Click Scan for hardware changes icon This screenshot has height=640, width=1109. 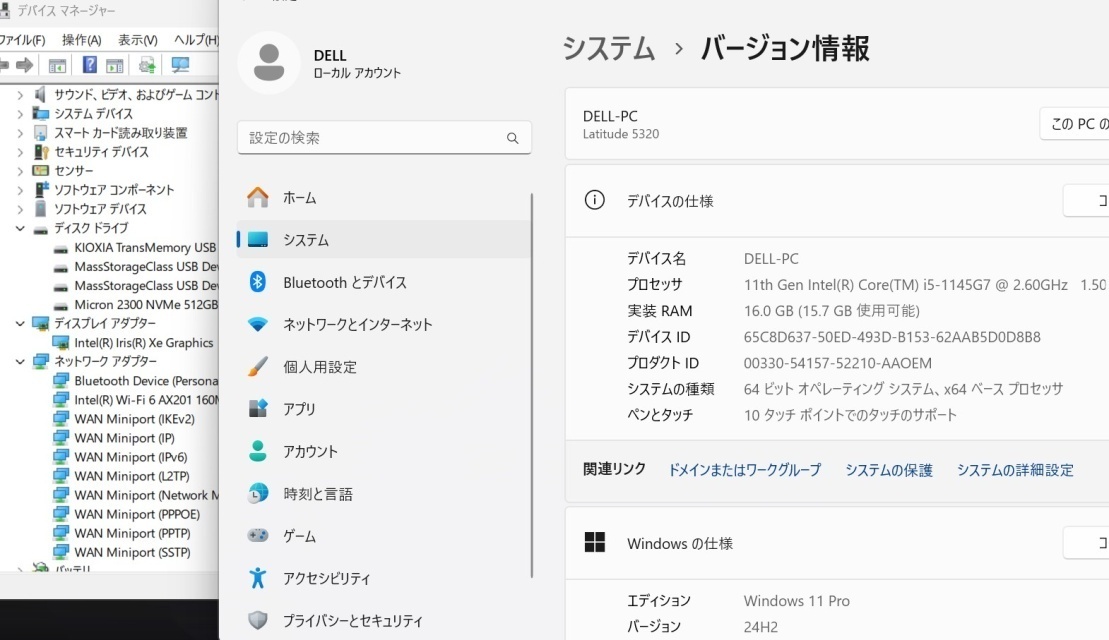click(180, 66)
